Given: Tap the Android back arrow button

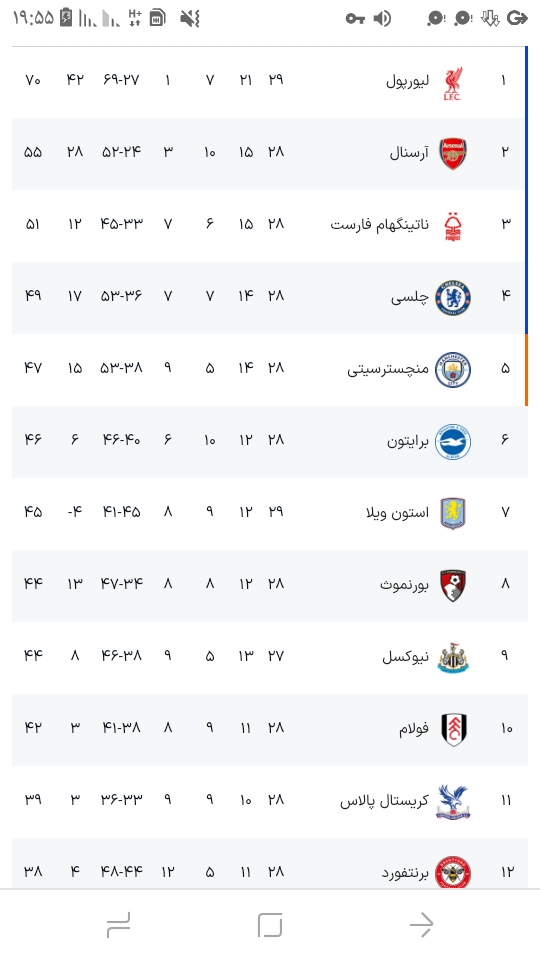Looking at the screenshot, I should coord(421,924).
